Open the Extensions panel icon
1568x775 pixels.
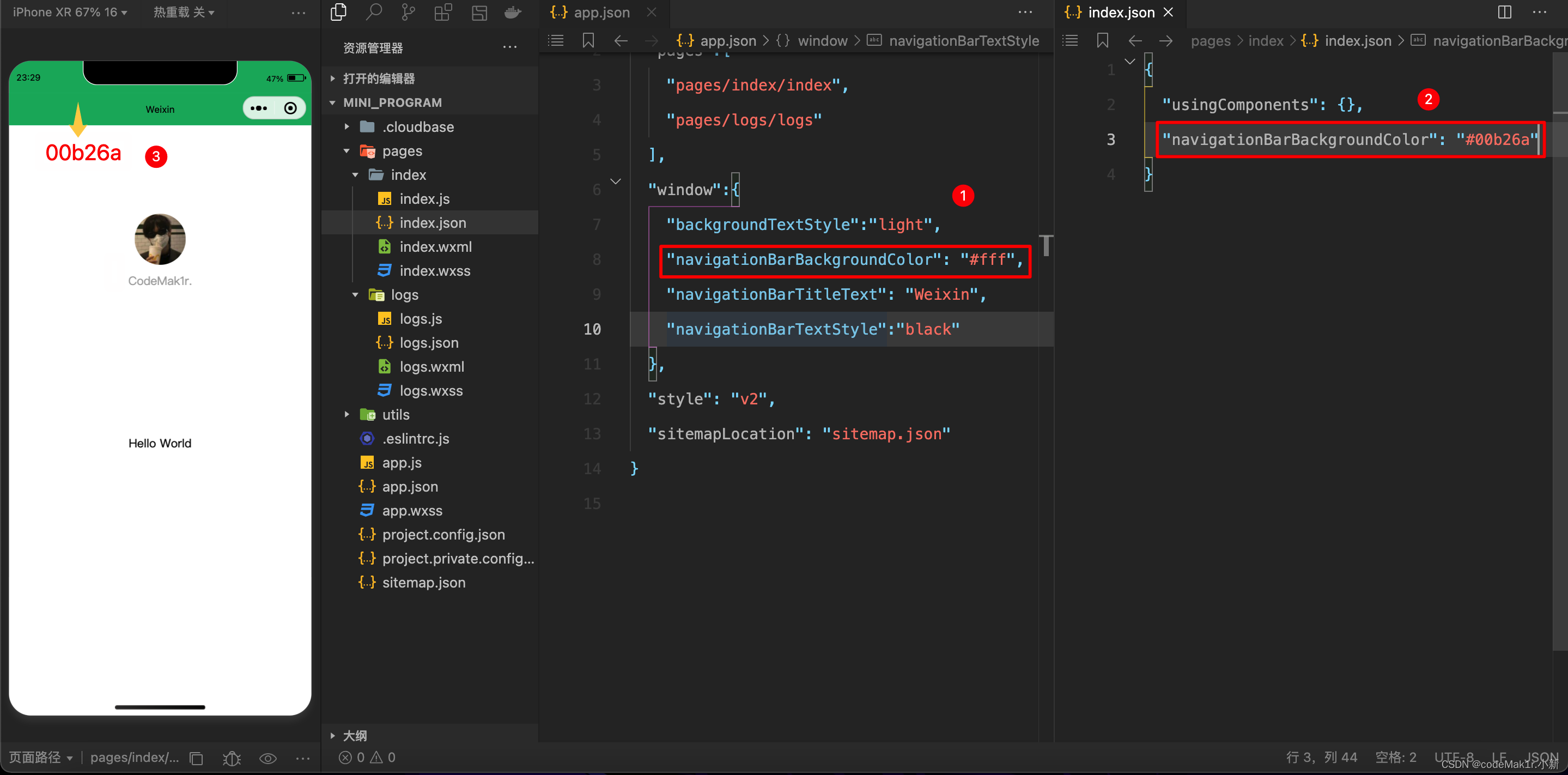click(x=443, y=12)
